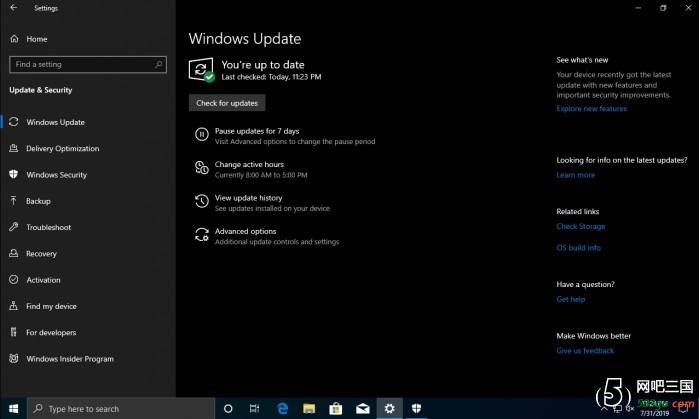700x419 pixels.
Task: Launch Microsoft Edge from the taskbar
Action: point(282,408)
